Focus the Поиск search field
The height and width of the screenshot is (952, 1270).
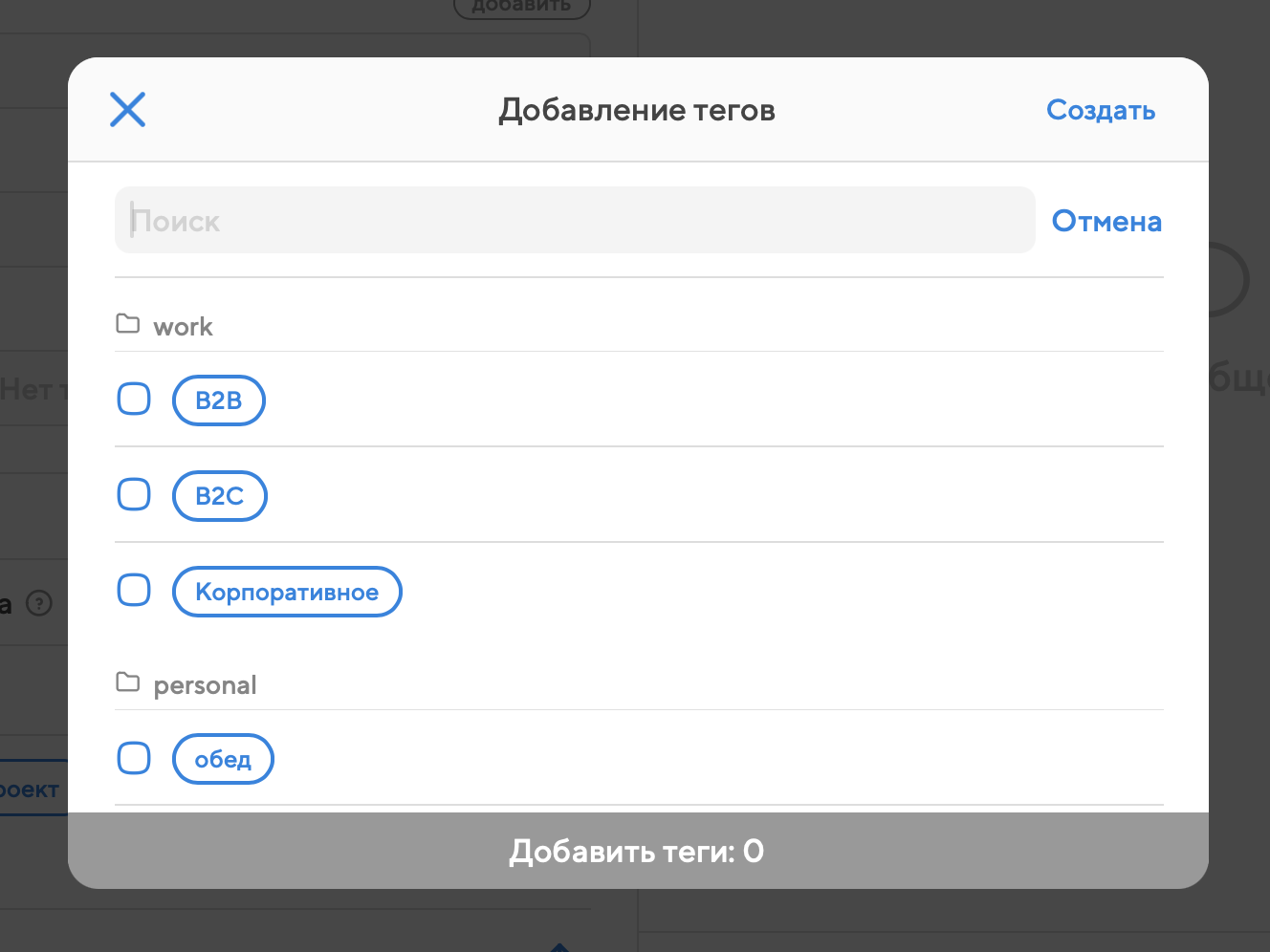(574, 221)
